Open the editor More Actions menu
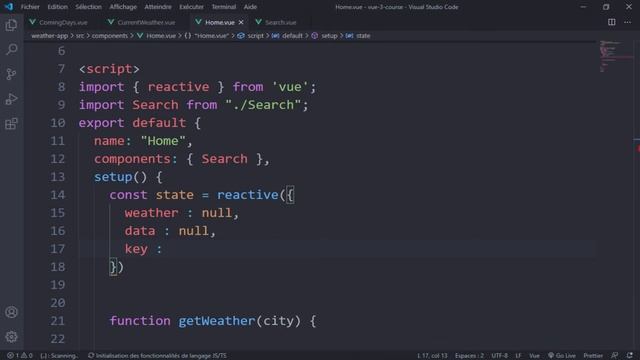Image resolution: width=640 pixels, height=360 pixels. 627,22
